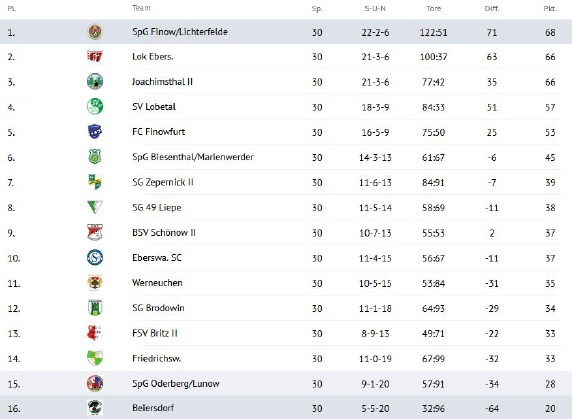Open the BSV Schönow II team page
The width and height of the screenshot is (572, 419).
164,233
